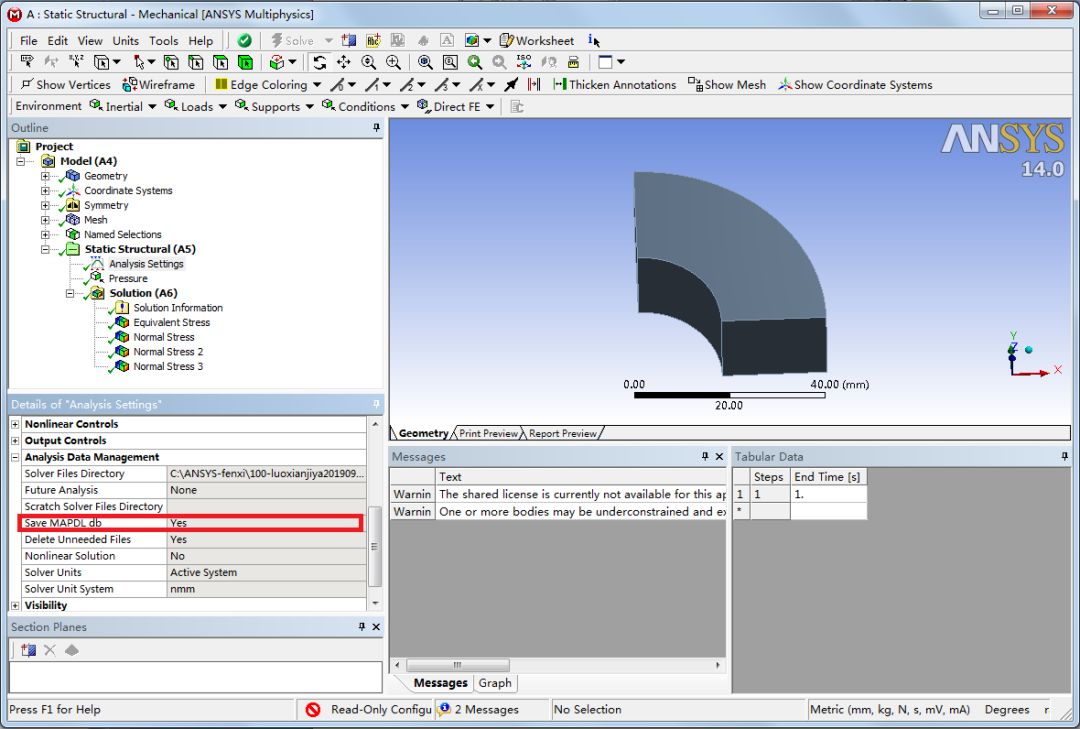Select the Vertex selection filter icon
The image size is (1080, 729).
tap(171, 63)
